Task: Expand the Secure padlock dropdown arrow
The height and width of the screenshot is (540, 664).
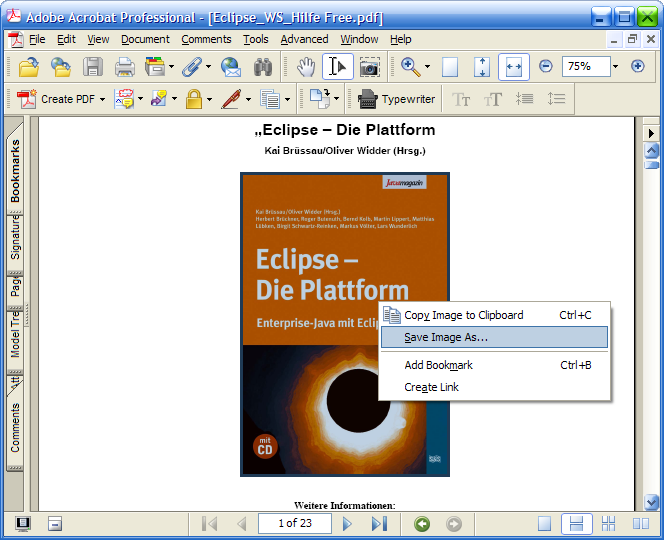Action: (x=210, y=100)
